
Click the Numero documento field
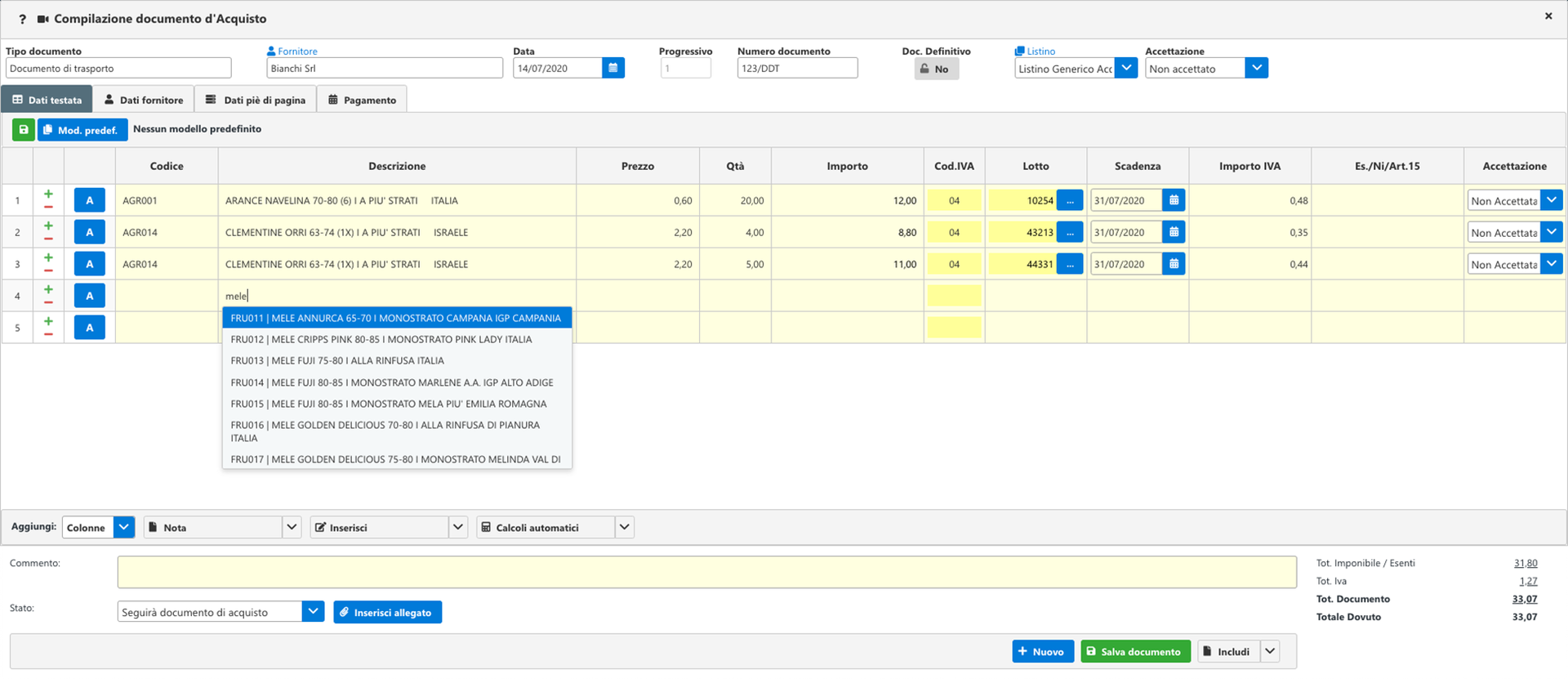[x=797, y=68]
